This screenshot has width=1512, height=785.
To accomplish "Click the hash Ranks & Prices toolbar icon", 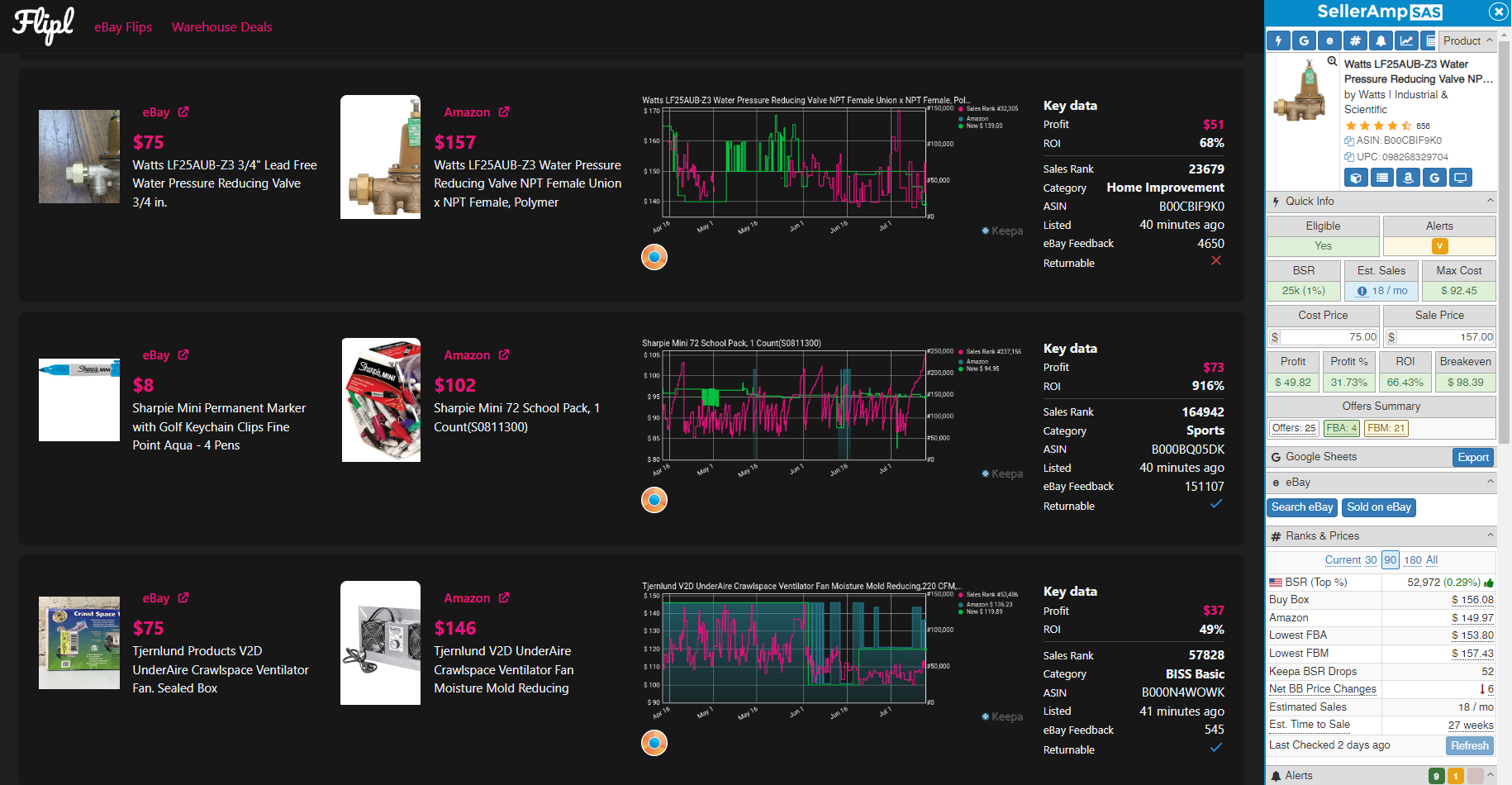I will tap(1355, 40).
